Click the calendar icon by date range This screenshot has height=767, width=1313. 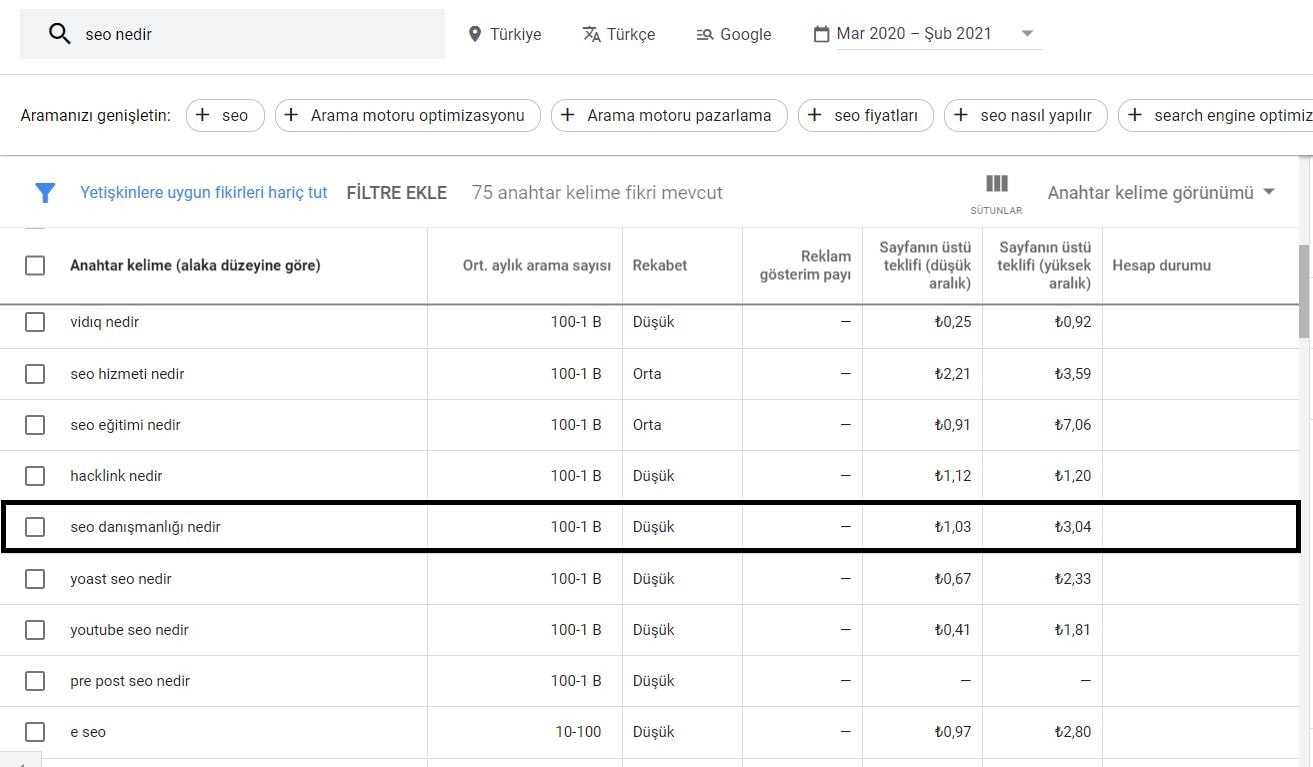(x=821, y=34)
